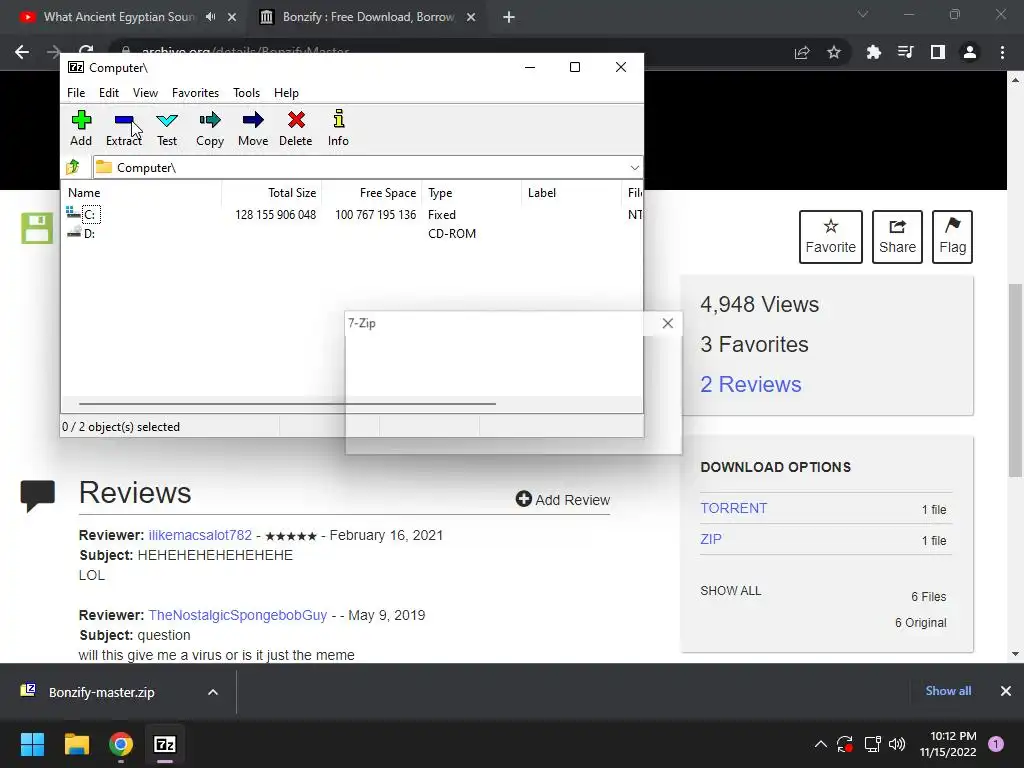The image size is (1024, 768).
Task: Click SHOW ALL download options
Action: click(730, 590)
